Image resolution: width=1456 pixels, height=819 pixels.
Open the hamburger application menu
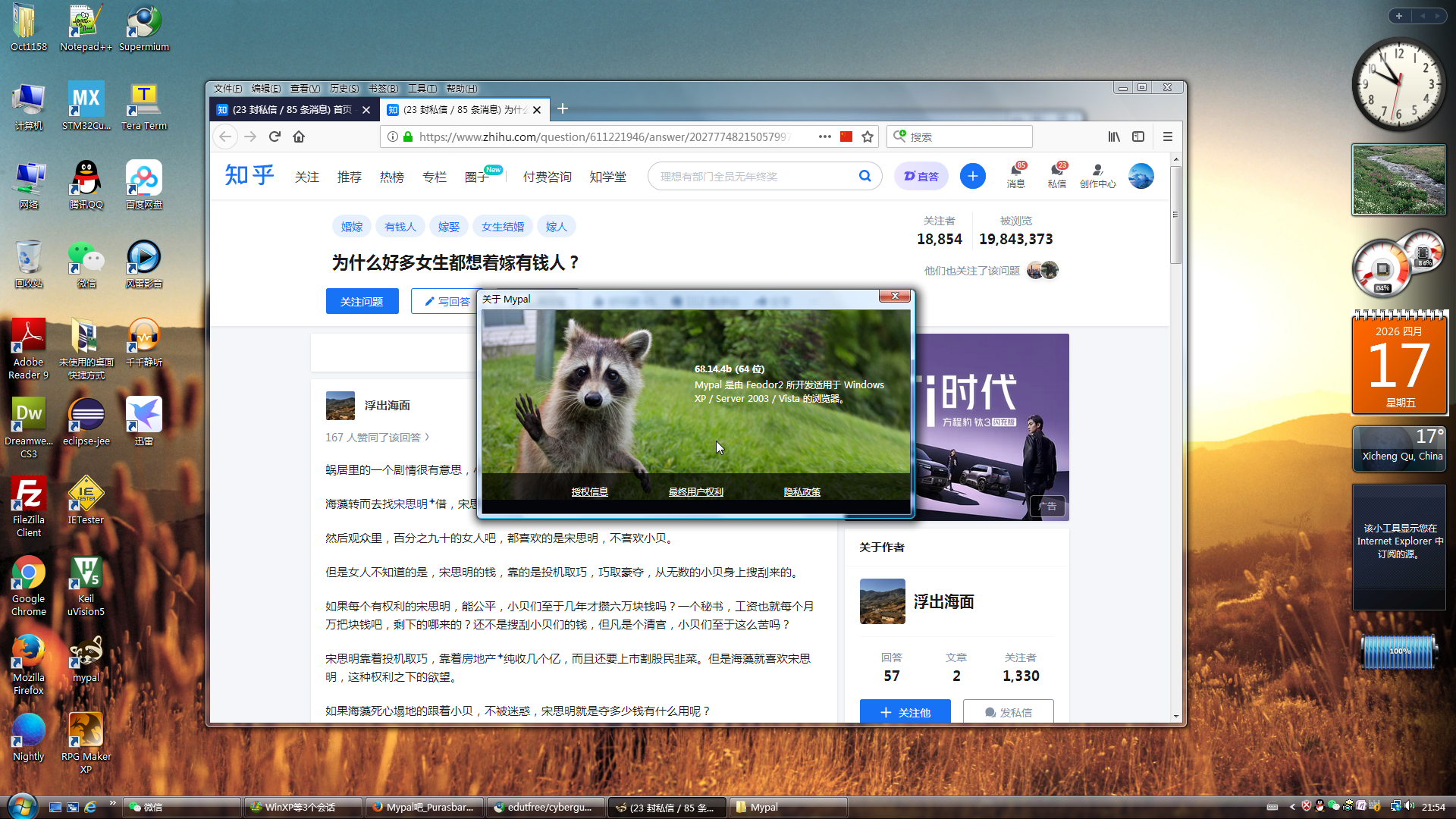1167,136
